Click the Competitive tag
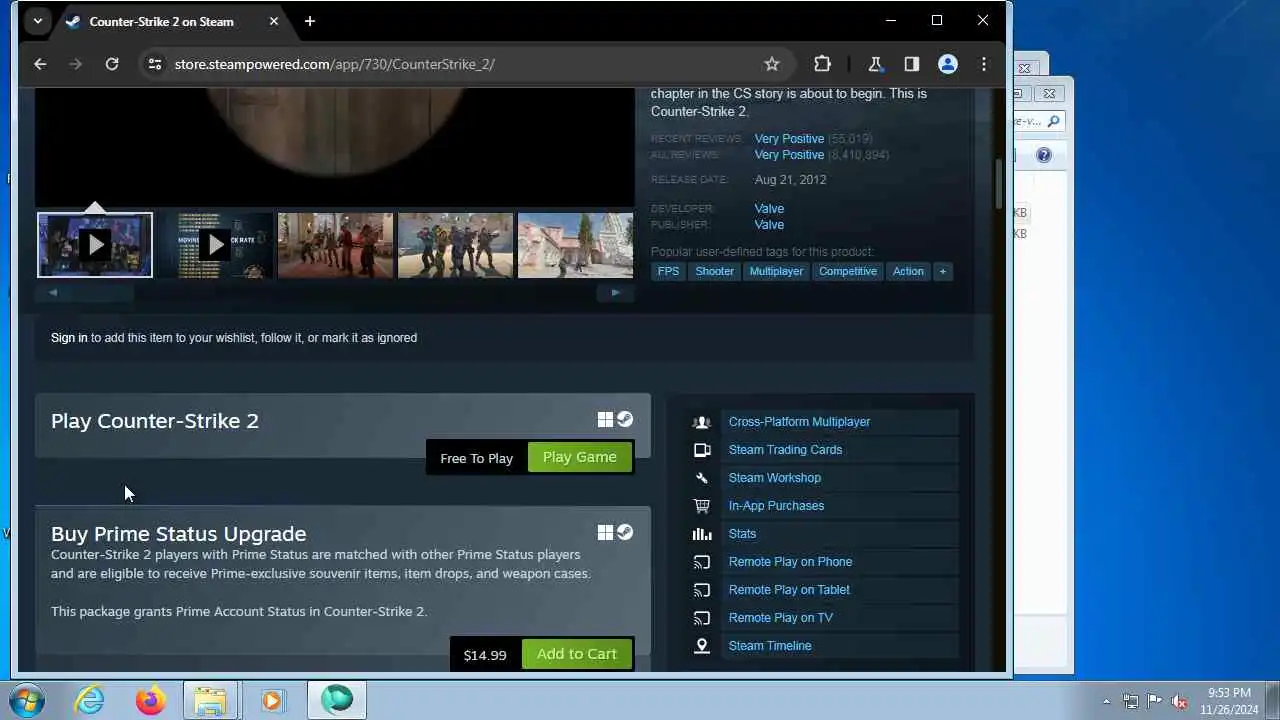This screenshot has width=1280, height=720. click(847, 271)
